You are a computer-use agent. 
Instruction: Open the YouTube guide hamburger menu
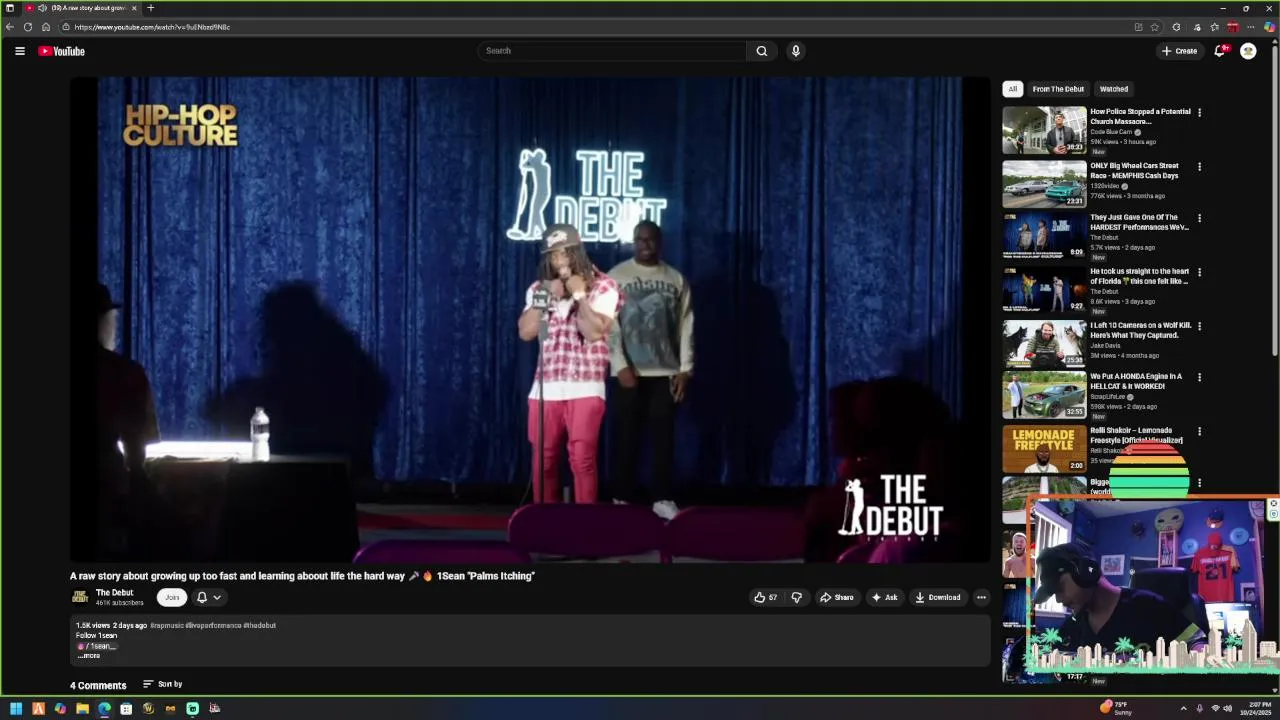click(x=19, y=51)
